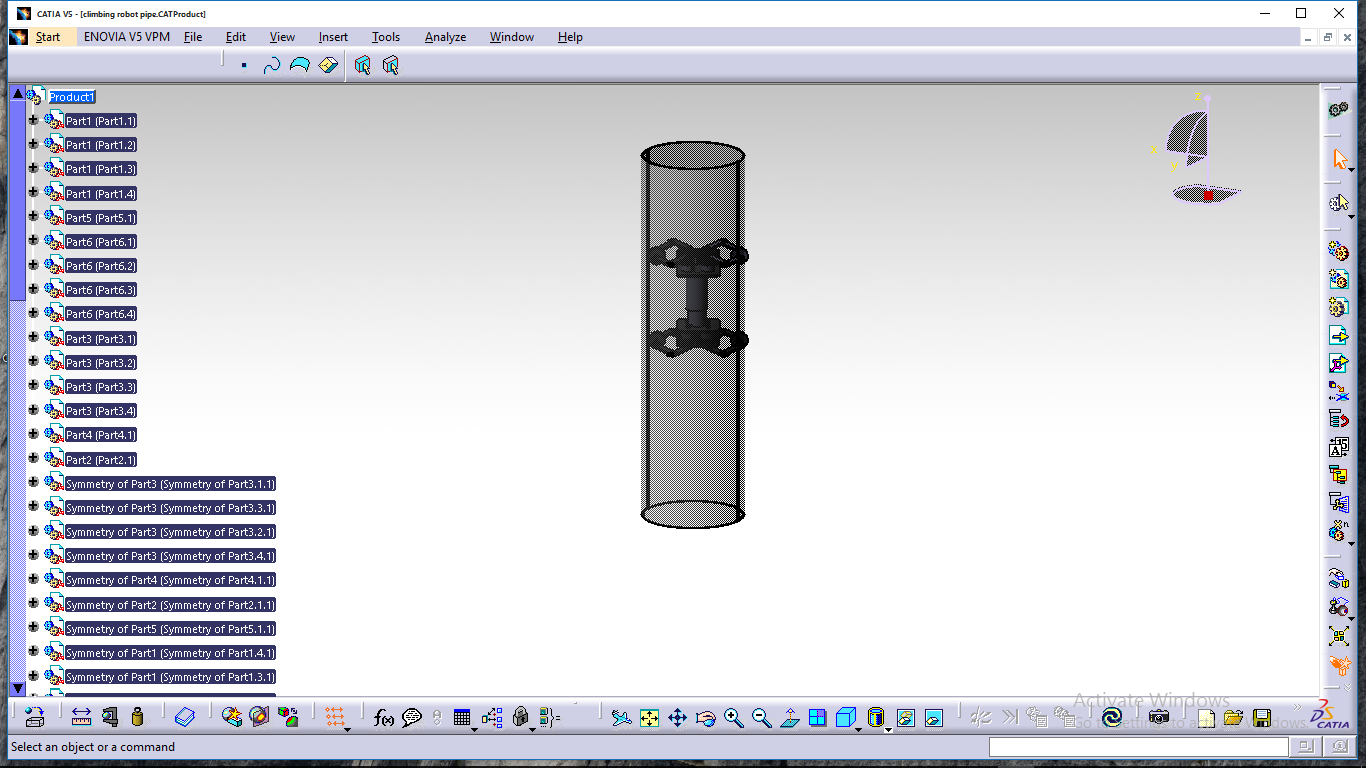Select Symmetry of Part1 (Symmetry of Part1.4.1)
Image resolution: width=1366 pixels, height=768 pixels.
pyautogui.click(x=170, y=652)
